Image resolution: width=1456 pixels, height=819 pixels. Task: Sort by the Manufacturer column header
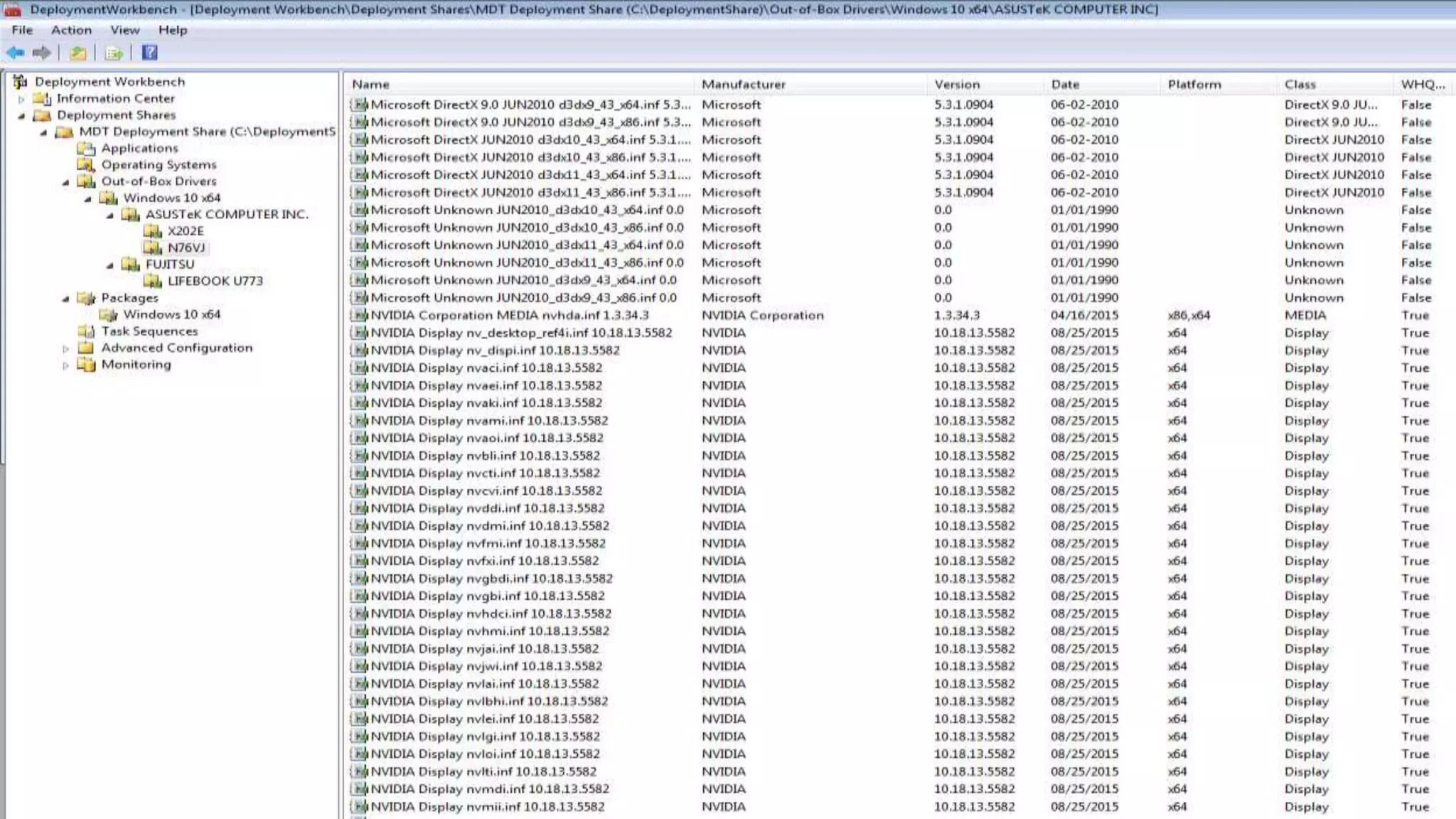[x=811, y=84]
